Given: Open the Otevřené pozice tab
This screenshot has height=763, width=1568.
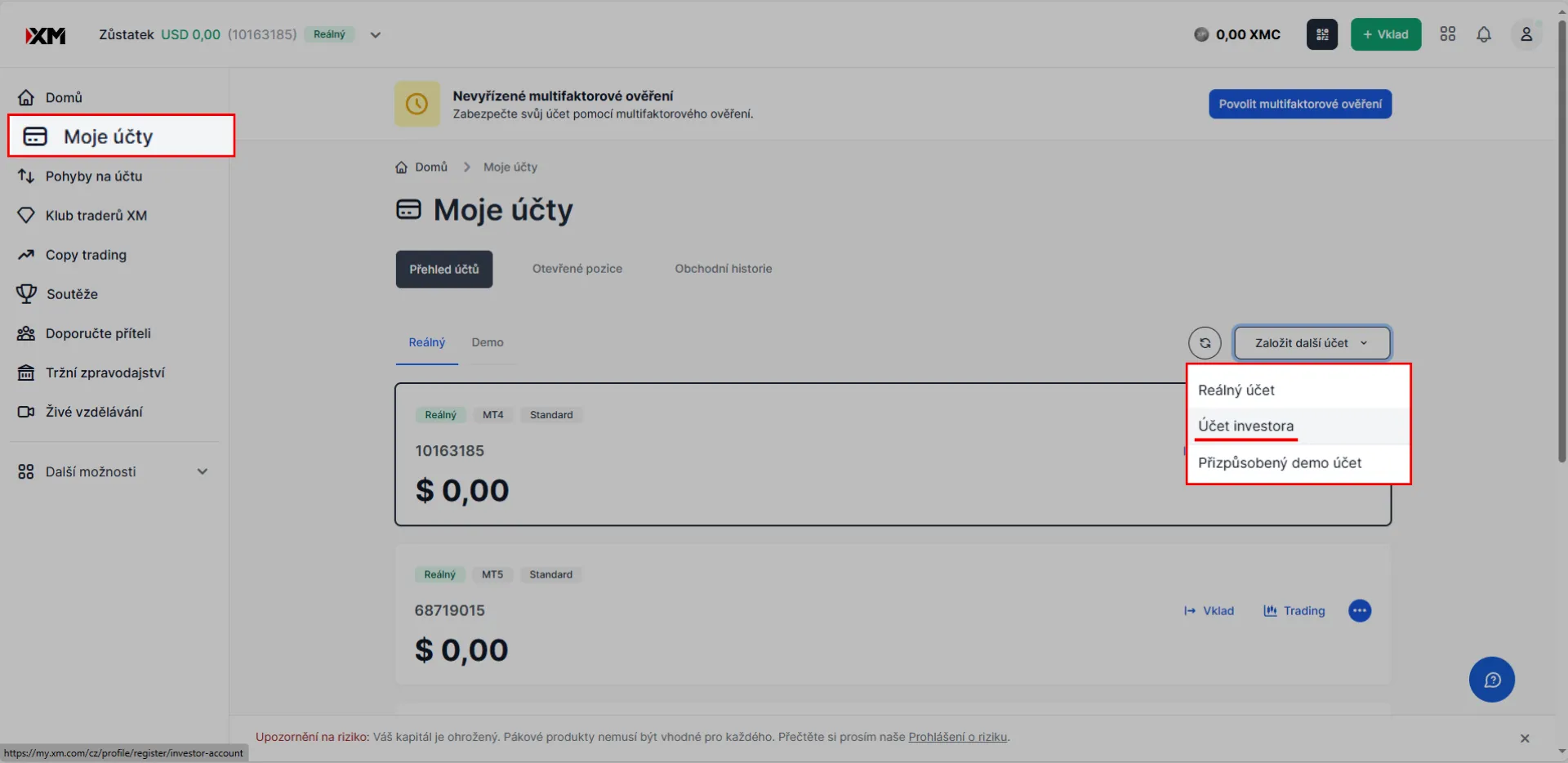Looking at the screenshot, I should pyautogui.click(x=577, y=269).
